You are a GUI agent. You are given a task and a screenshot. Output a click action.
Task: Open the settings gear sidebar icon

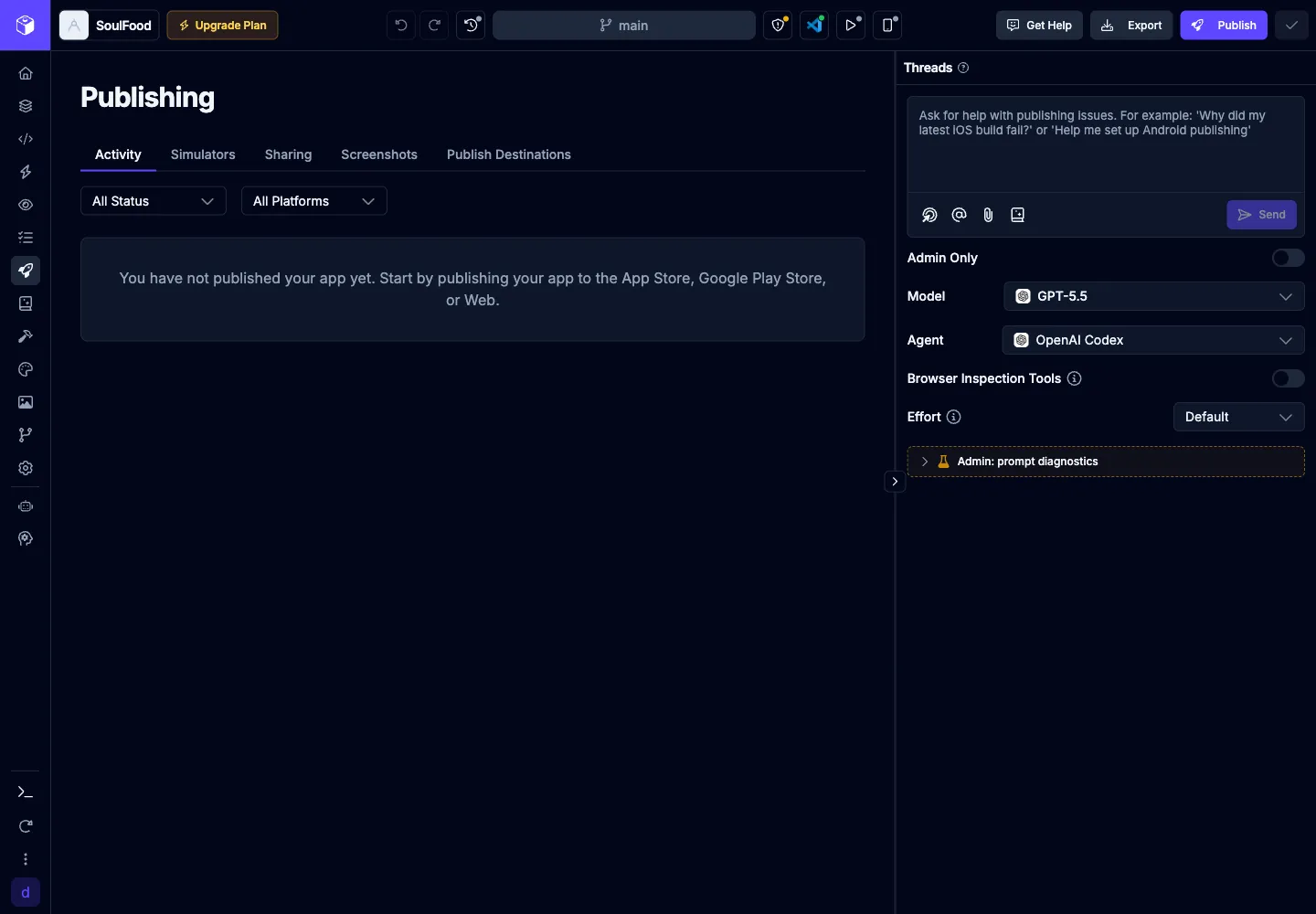click(x=26, y=468)
